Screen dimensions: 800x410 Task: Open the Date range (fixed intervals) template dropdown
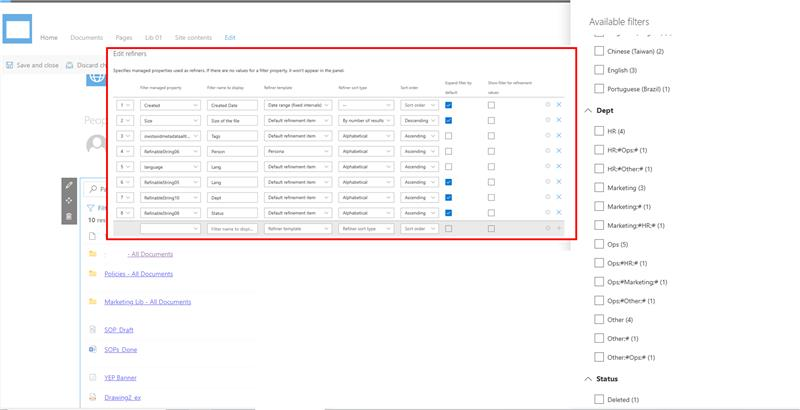pyautogui.click(x=298, y=105)
